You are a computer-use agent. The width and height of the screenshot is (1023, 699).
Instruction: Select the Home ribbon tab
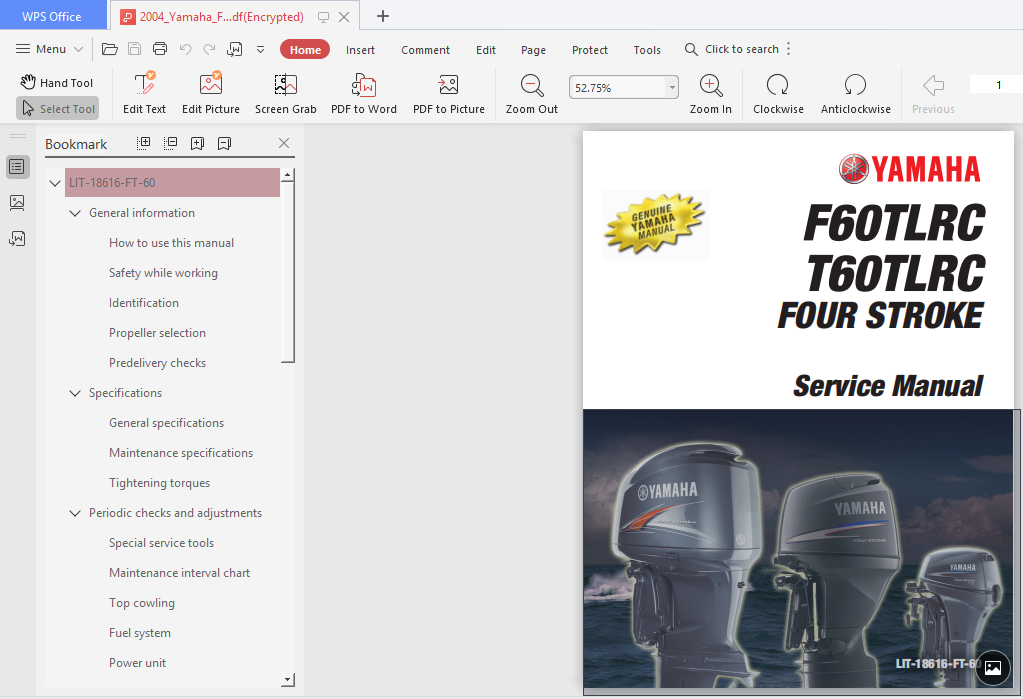tap(305, 50)
